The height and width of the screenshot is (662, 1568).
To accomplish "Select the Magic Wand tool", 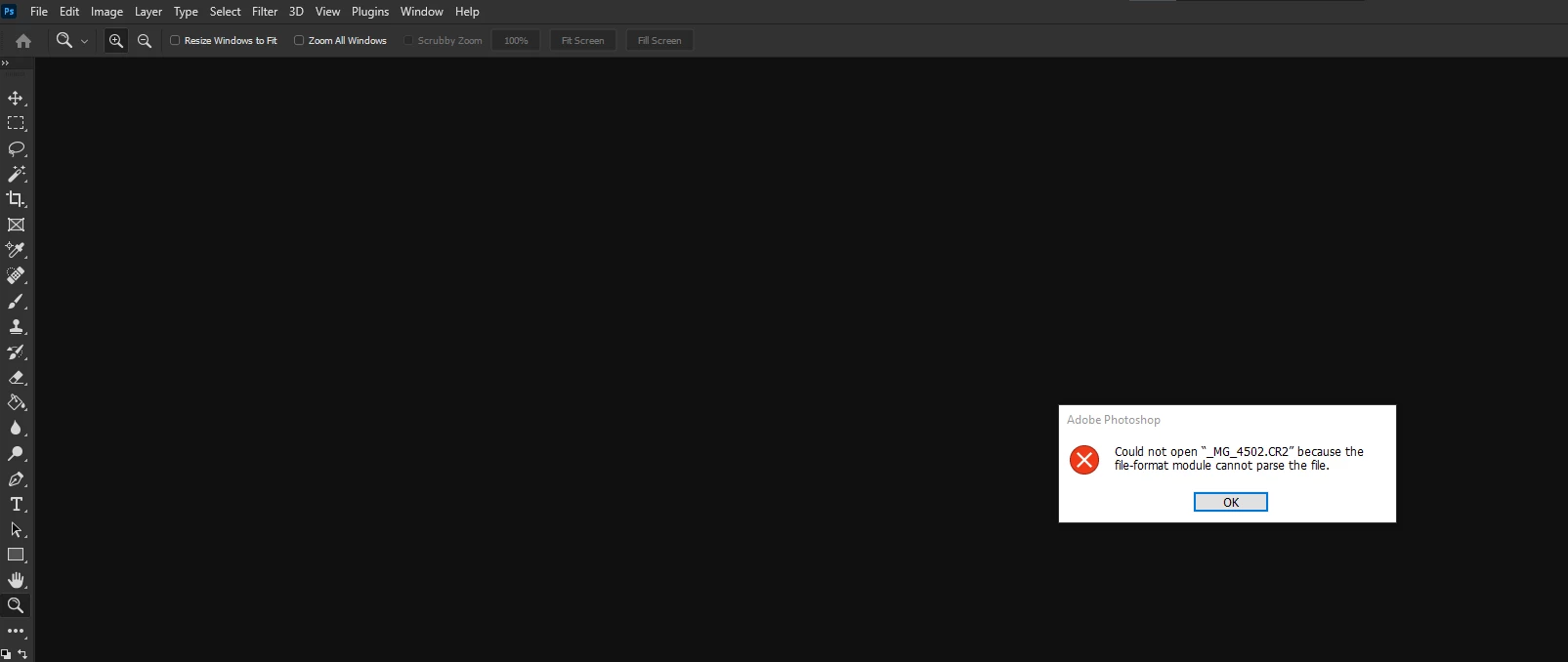I will click(16, 174).
